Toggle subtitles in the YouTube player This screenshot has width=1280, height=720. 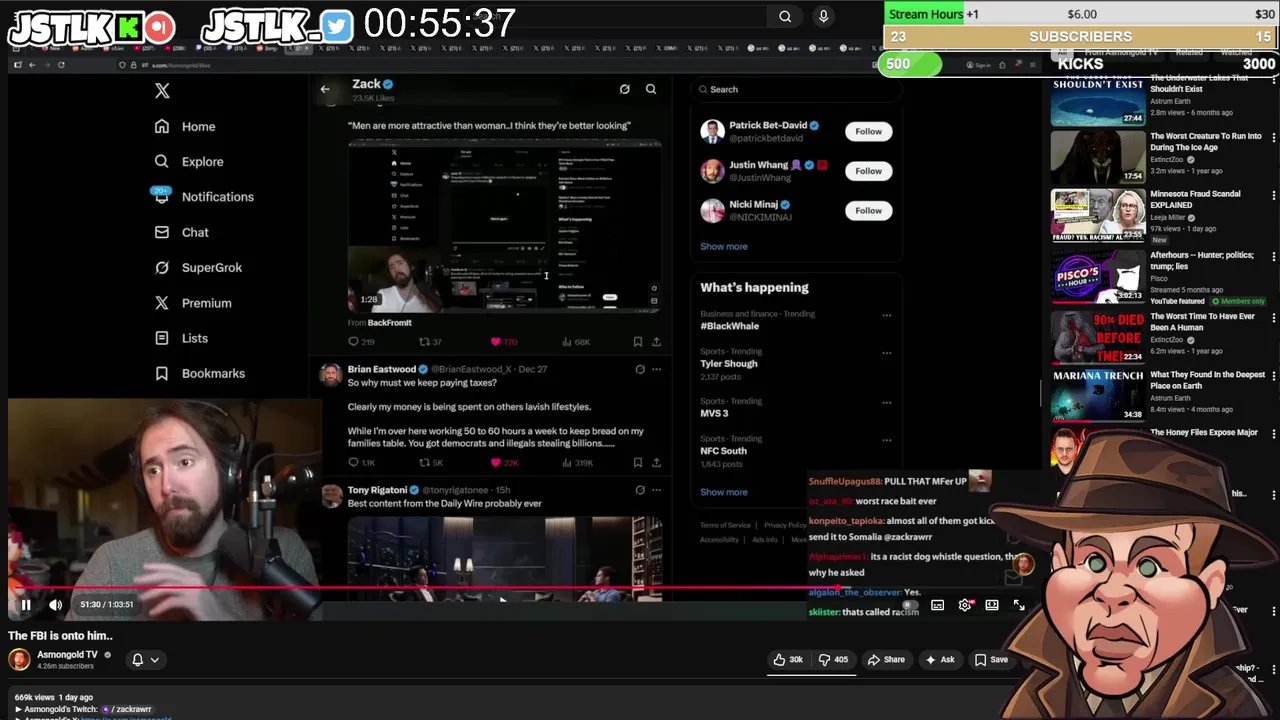938,605
